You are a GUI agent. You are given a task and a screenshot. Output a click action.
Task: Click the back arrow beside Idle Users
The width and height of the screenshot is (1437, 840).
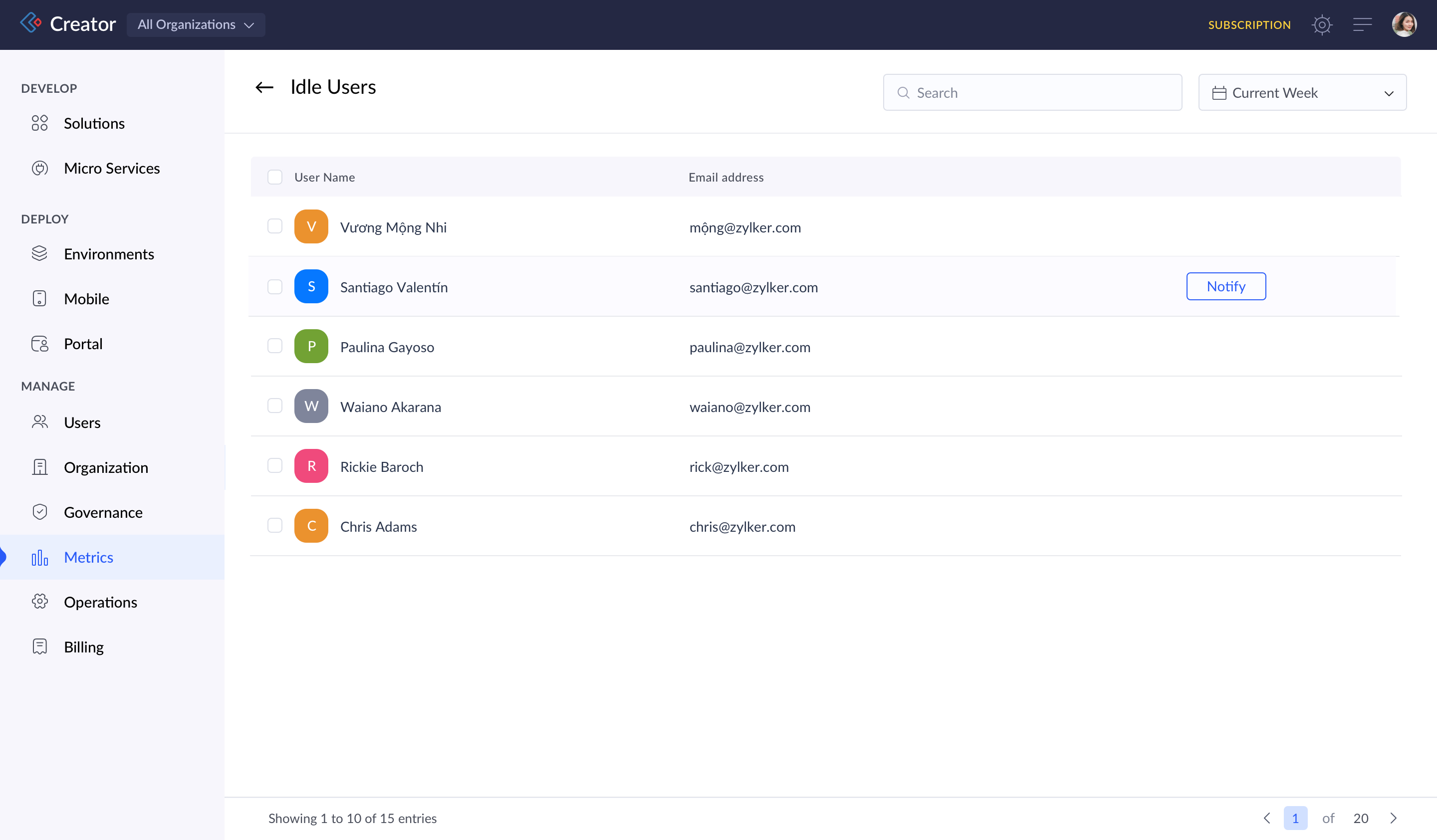point(264,87)
